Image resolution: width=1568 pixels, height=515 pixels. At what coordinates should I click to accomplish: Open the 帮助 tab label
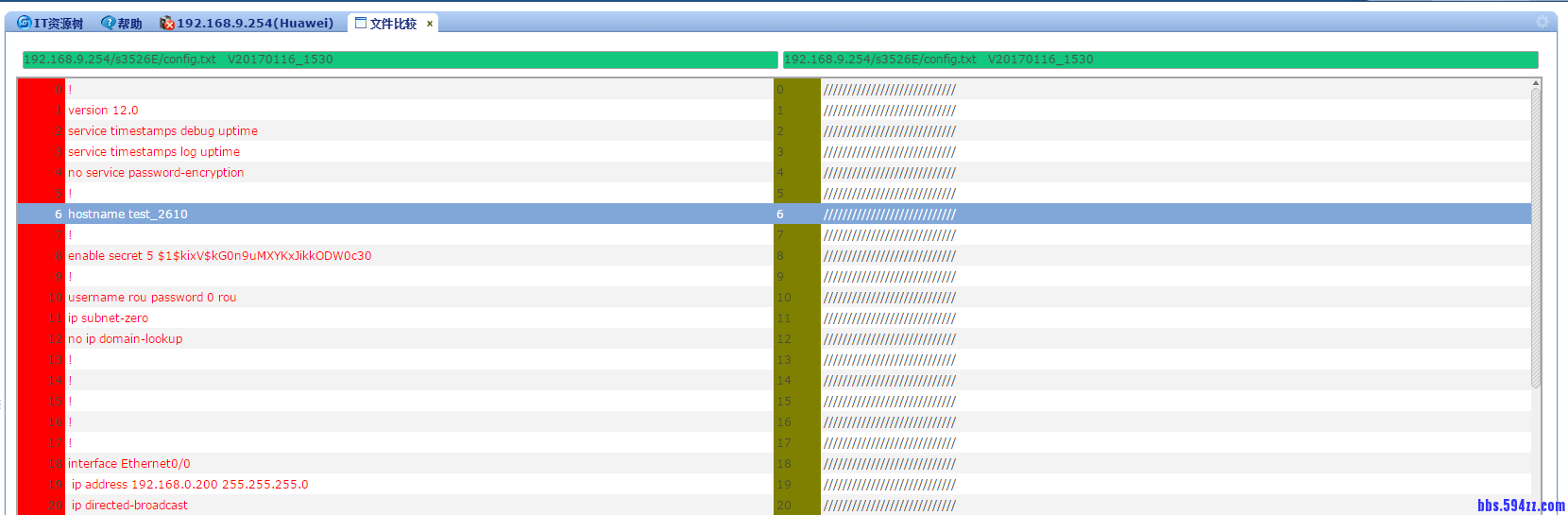[129, 24]
